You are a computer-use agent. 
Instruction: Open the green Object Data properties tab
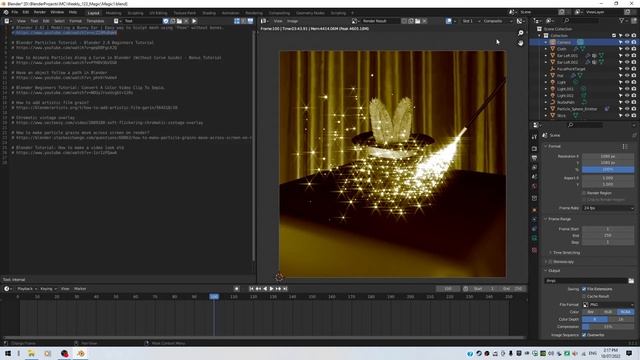534,238
